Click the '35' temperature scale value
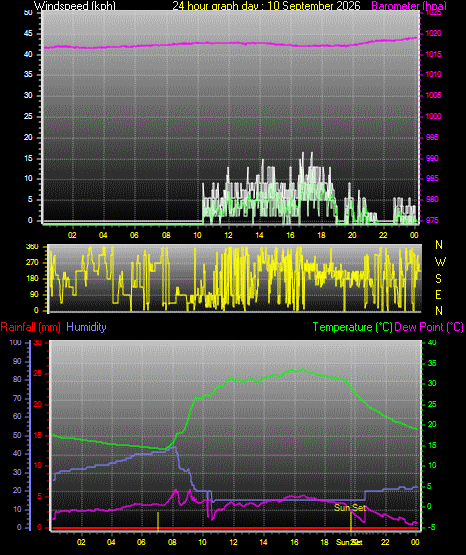This screenshot has height=555, width=466. pyautogui.click(x=432, y=364)
